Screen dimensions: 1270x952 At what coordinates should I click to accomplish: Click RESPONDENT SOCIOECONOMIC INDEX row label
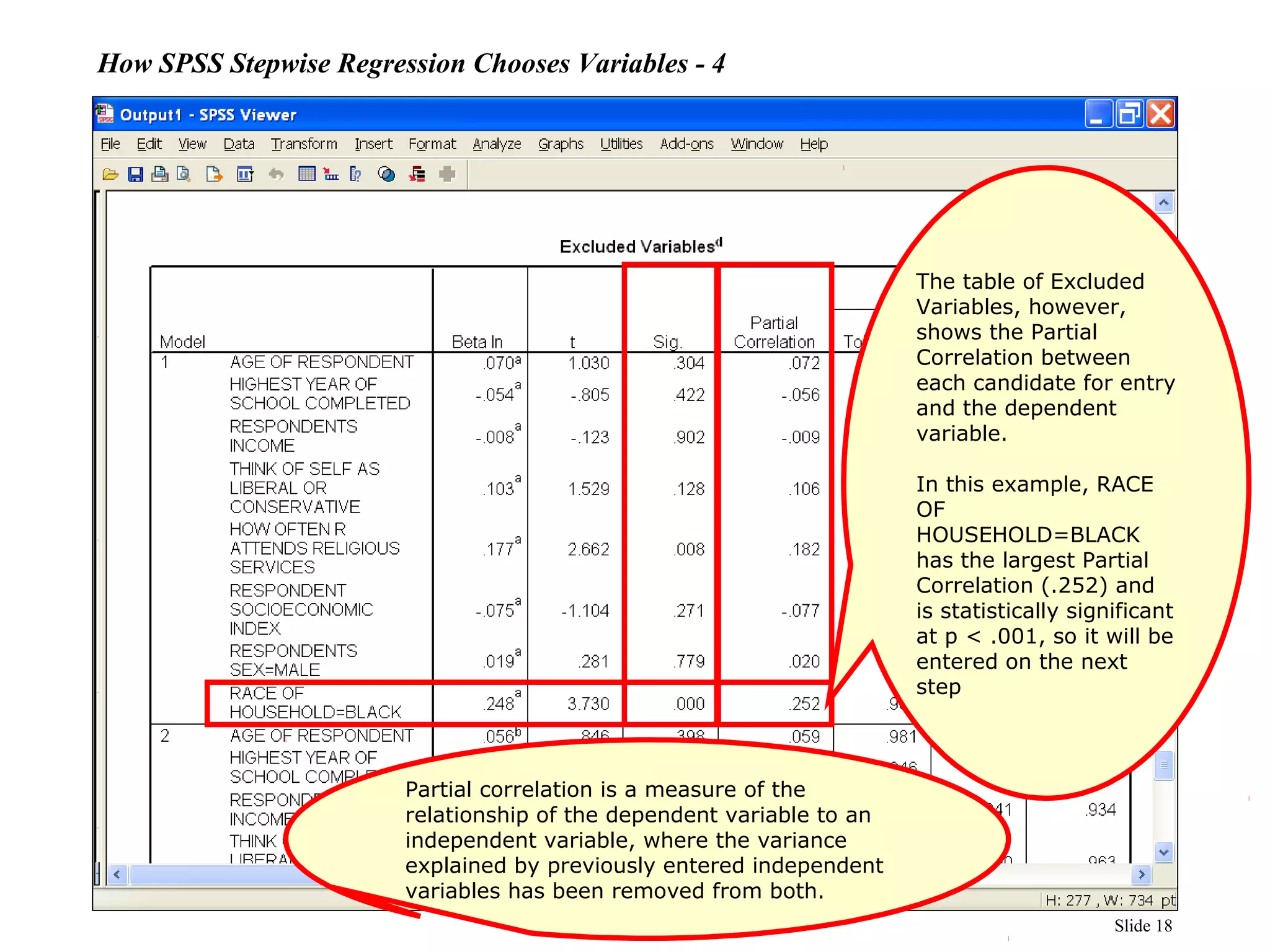click(301, 609)
